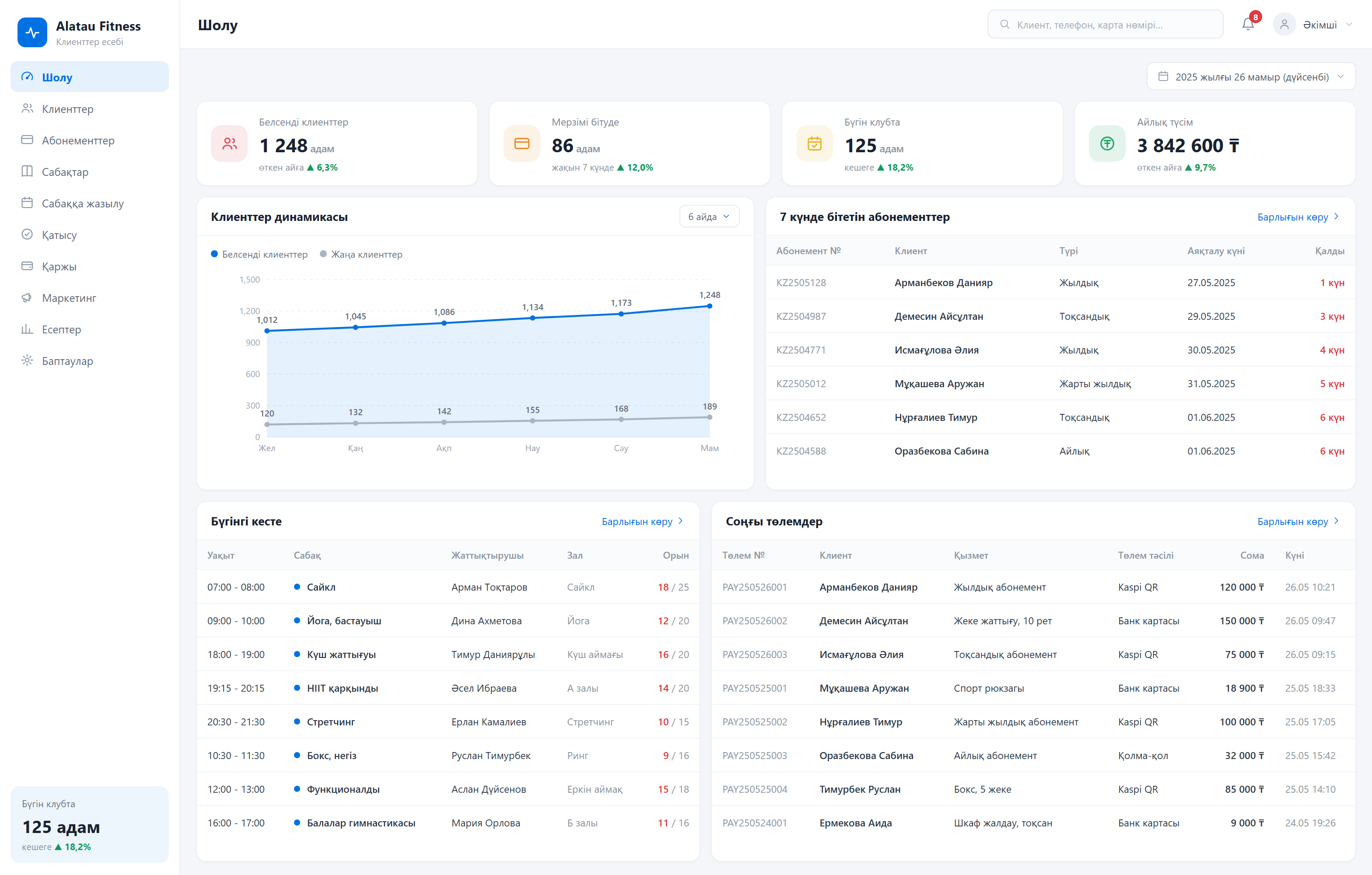Screen dimensions: 1372x875
Task: Click the user avatar icon
Action: pyautogui.click(x=1284, y=24)
